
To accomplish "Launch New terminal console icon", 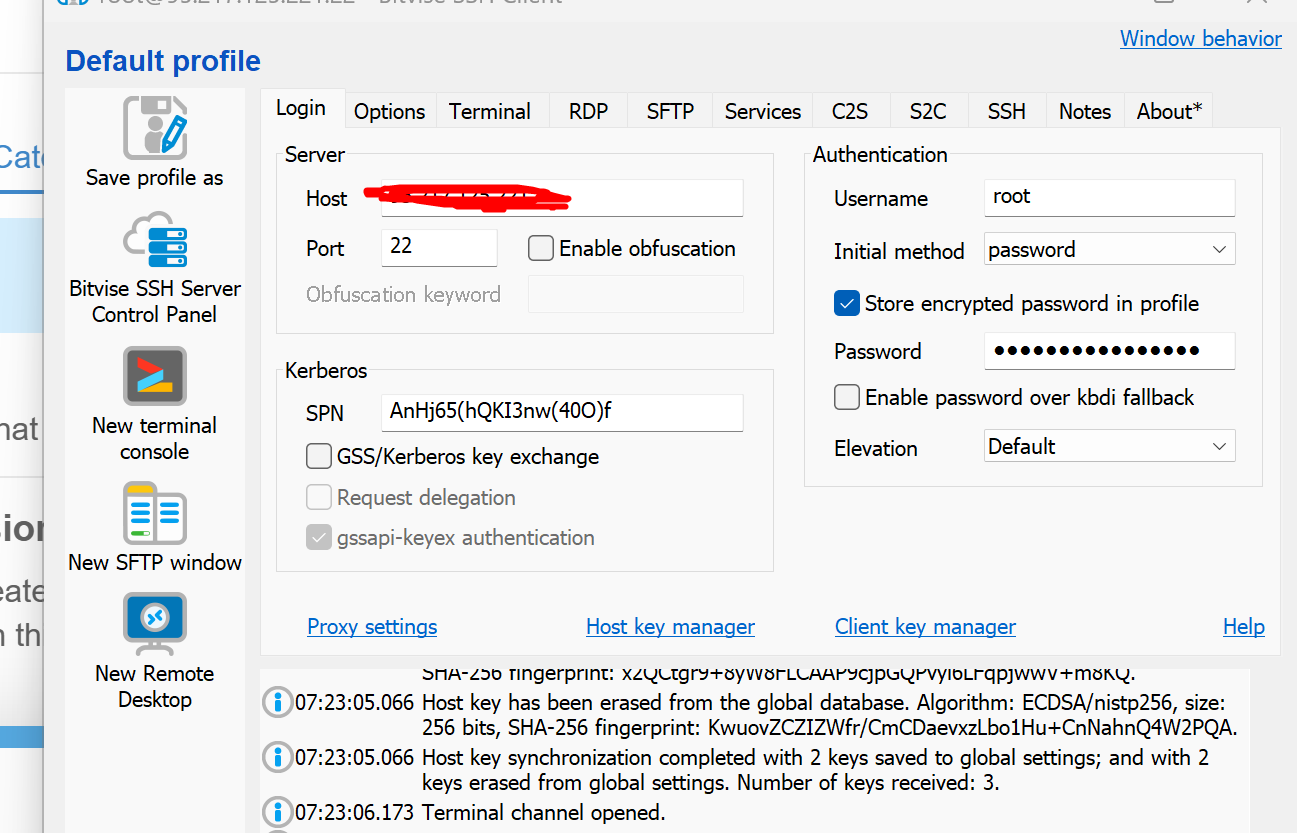I will tap(155, 375).
